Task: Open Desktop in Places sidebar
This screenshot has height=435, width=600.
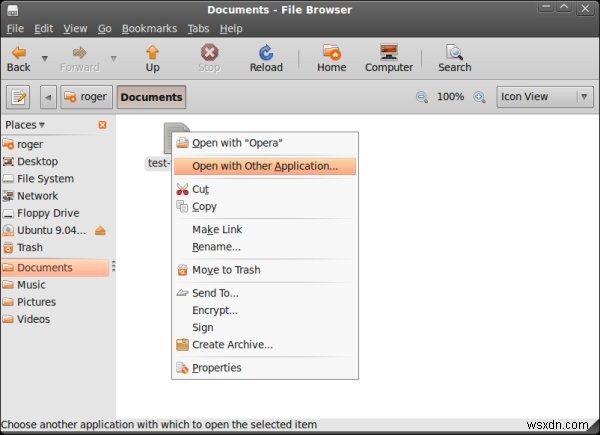Action: (55, 161)
